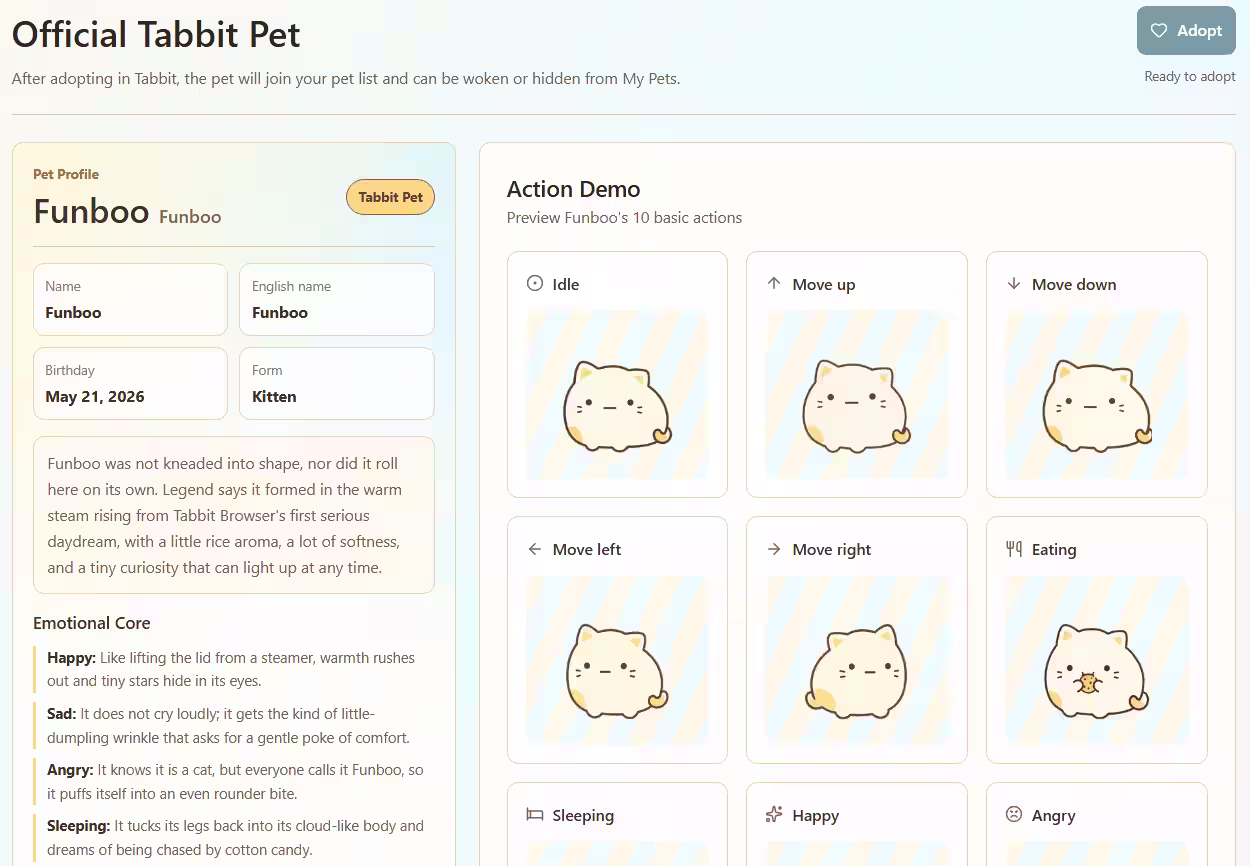Click the Funboo legend description paragraph

(234, 516)
